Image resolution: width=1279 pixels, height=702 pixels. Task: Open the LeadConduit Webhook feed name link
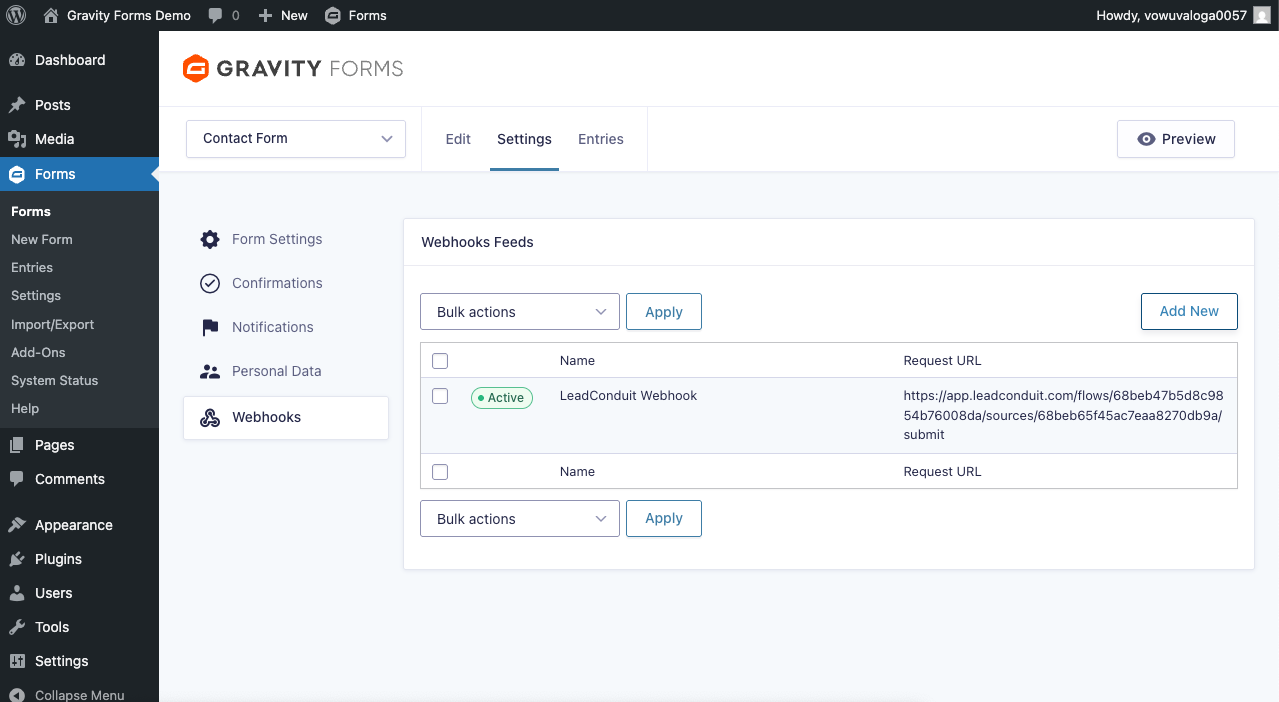click(628, 396)
